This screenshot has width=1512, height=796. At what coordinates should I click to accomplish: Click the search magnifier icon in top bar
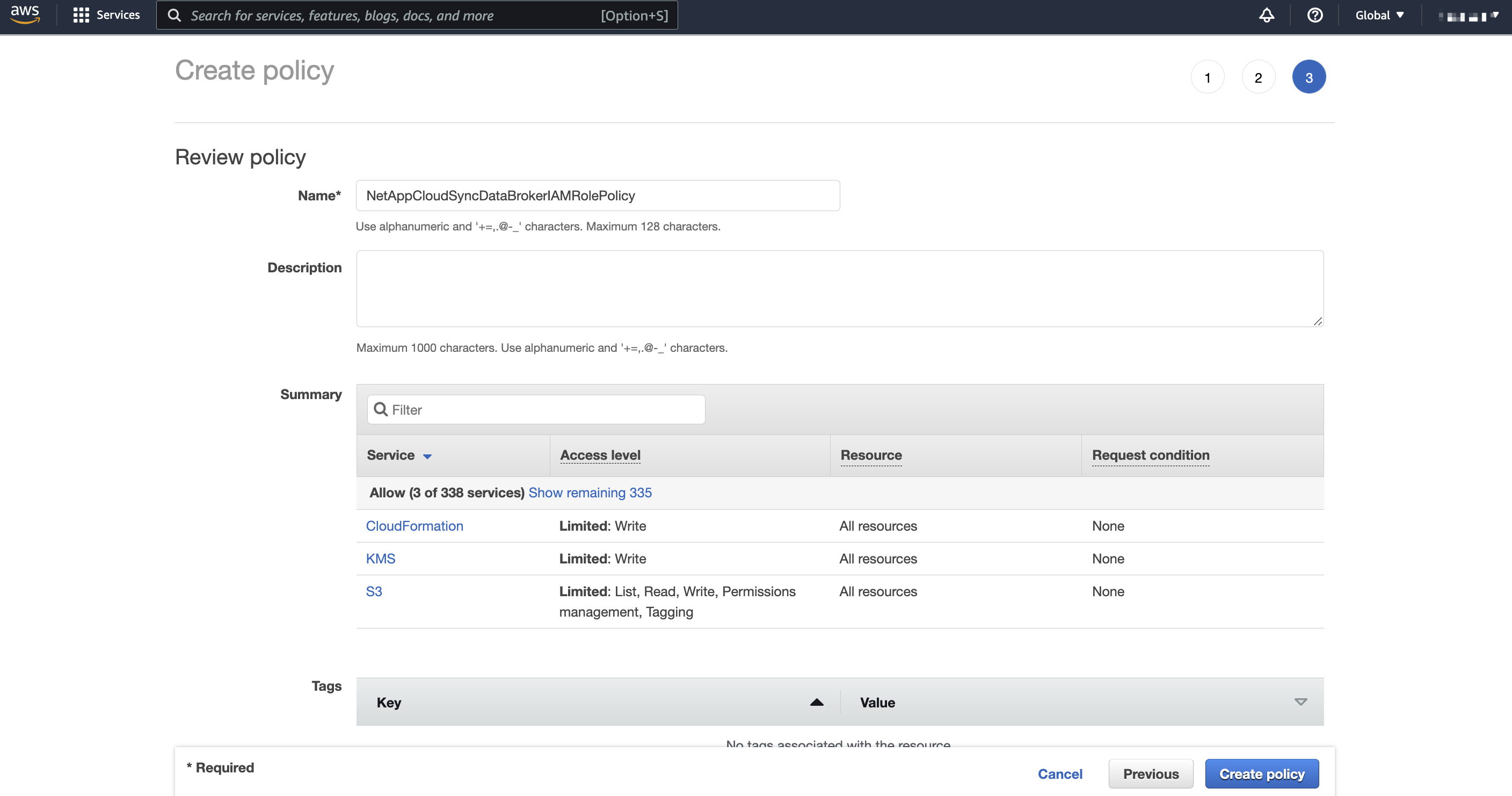(x=175, y=15)
